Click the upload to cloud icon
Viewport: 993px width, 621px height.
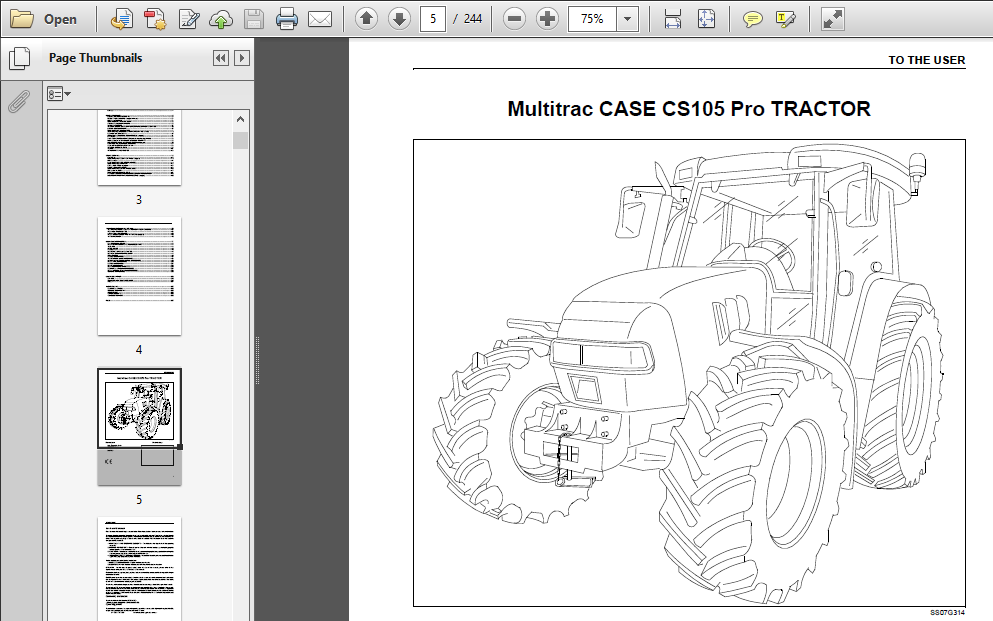(x=220, y=19)
